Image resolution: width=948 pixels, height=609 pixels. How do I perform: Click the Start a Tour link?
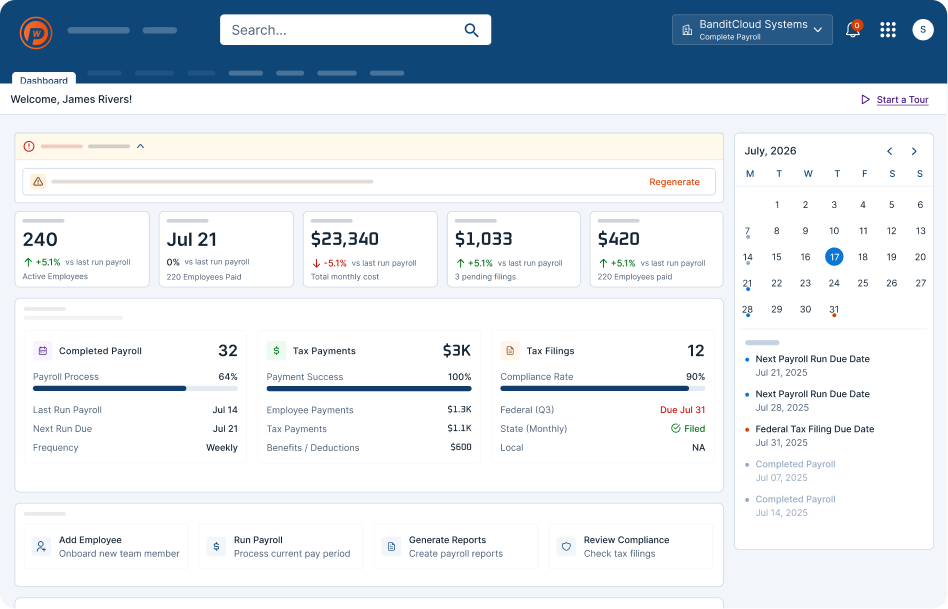(902, 100)
